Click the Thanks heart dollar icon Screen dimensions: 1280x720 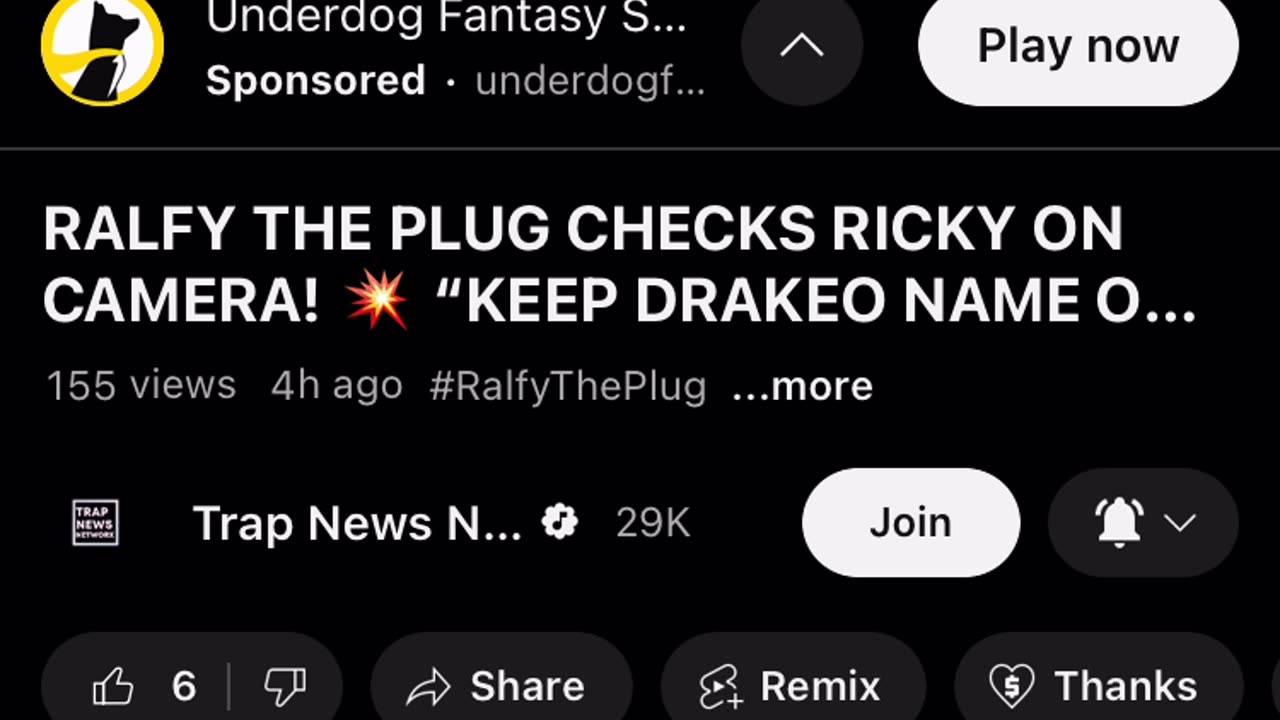1011,687
